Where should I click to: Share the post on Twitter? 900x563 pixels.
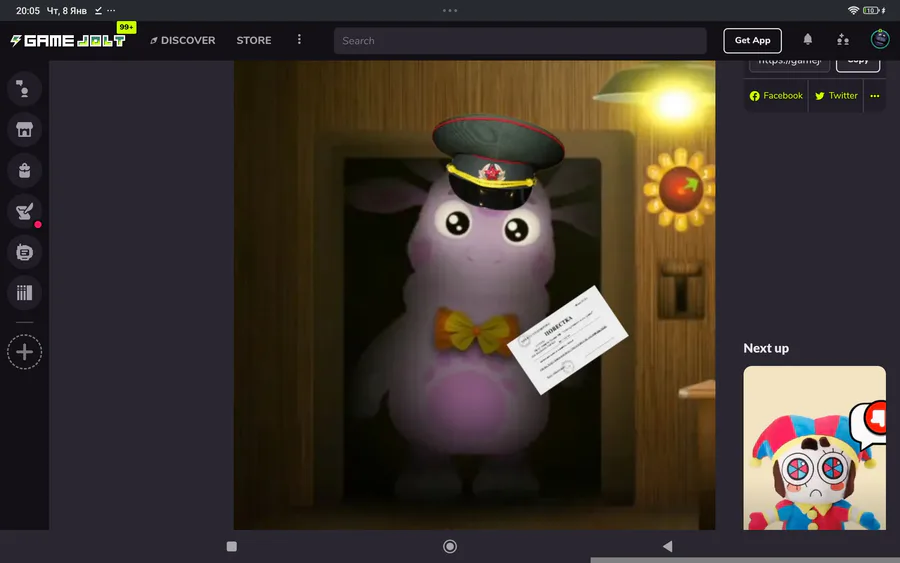pyautogui.click(x=836, y=96)
